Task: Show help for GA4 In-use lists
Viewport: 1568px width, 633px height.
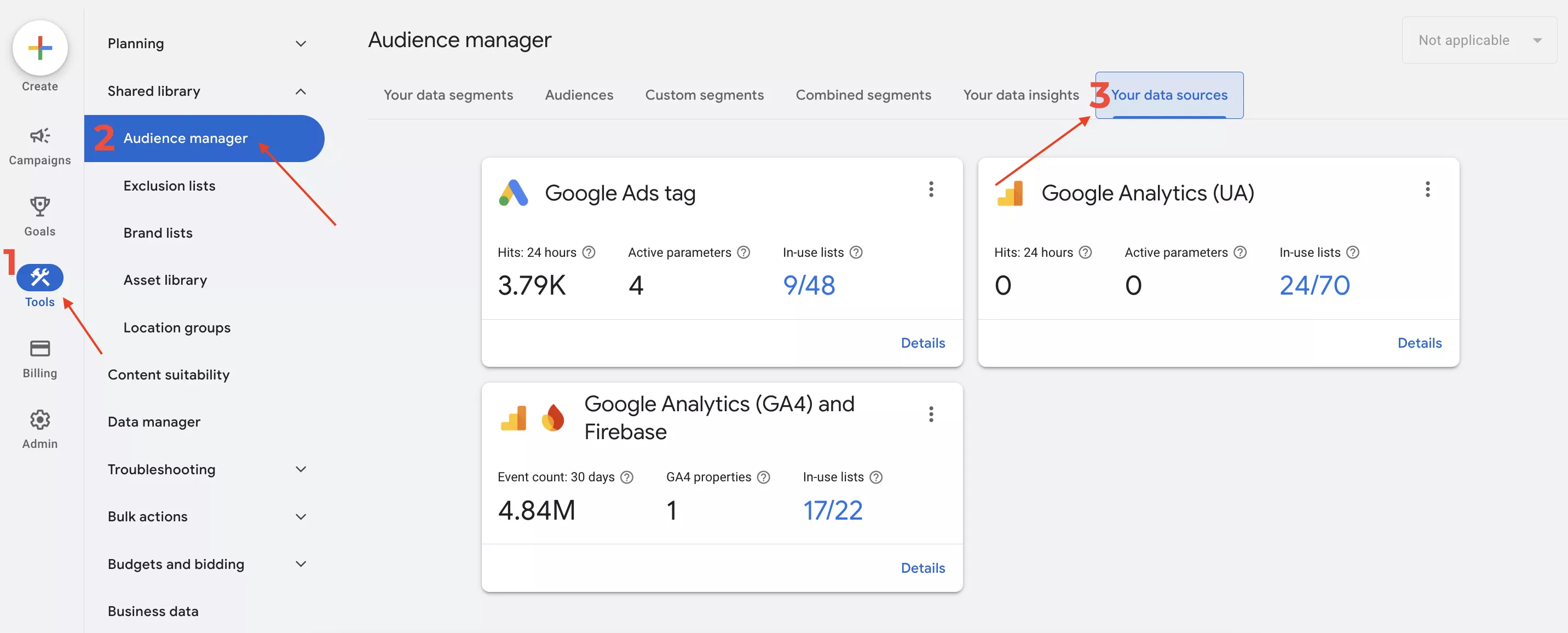Action: (876, 477)
